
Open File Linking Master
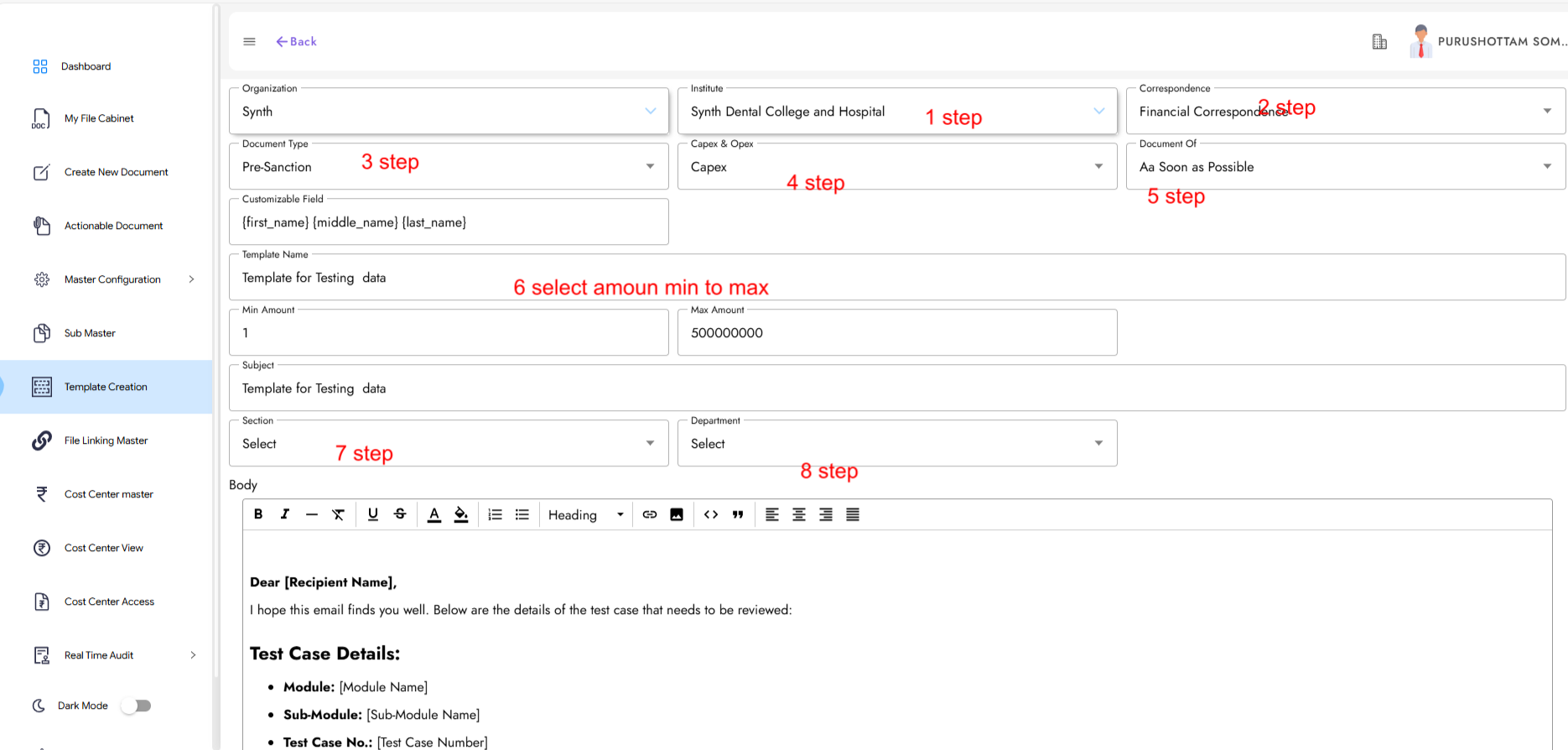106,440
